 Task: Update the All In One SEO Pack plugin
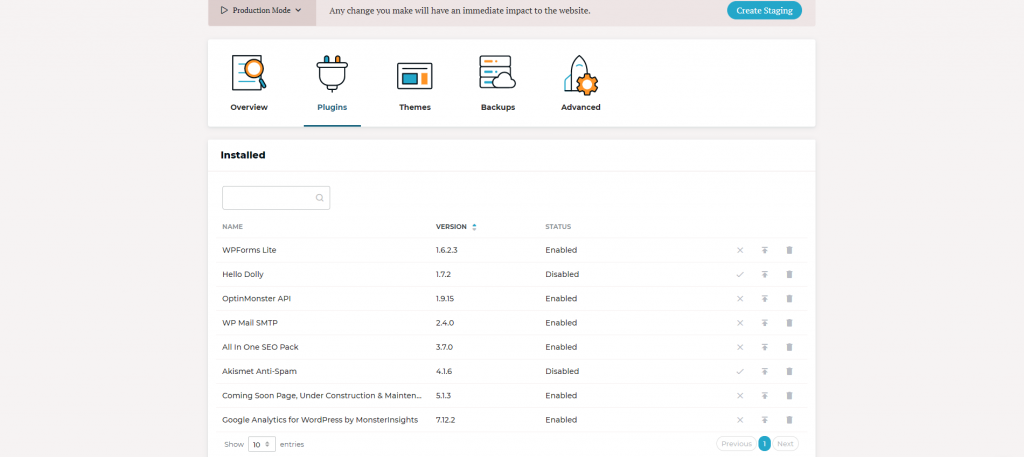point(764,347)
